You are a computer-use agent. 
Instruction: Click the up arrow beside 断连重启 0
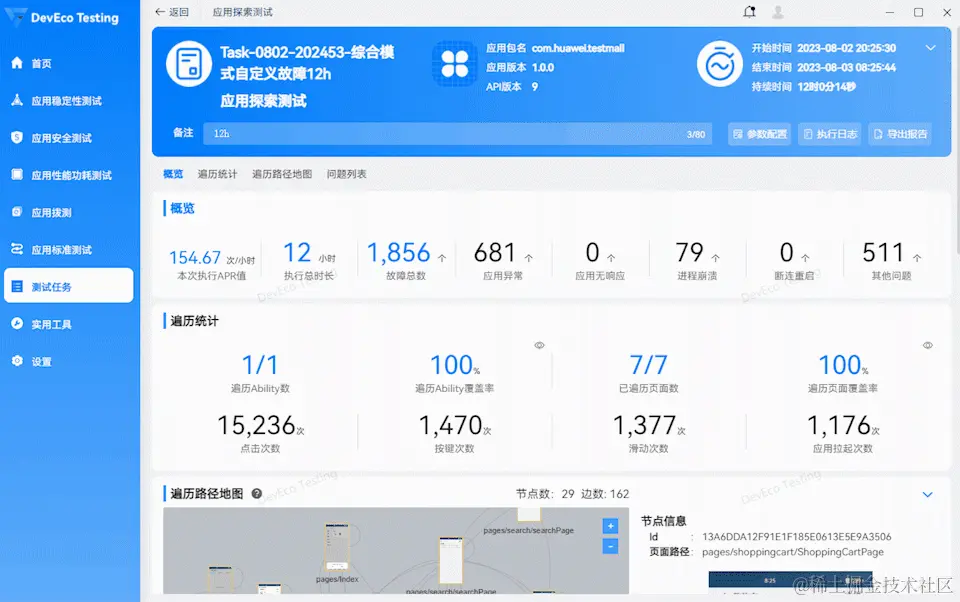coord(805,258)
